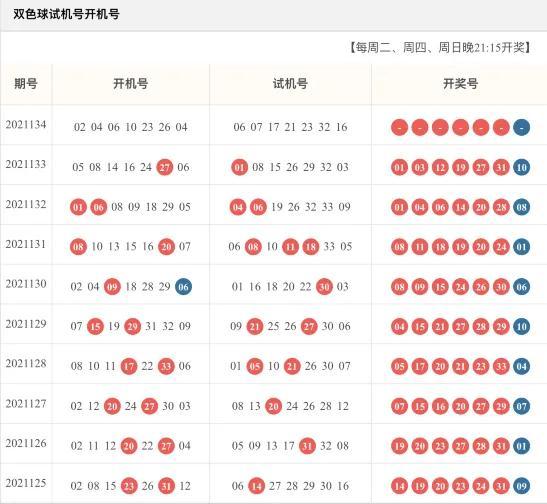Image resolution: width=547 pixels, height=504 pixels.
Task: Click red ball 05 in 2021128 试机号
Action: tap(255, 366)
